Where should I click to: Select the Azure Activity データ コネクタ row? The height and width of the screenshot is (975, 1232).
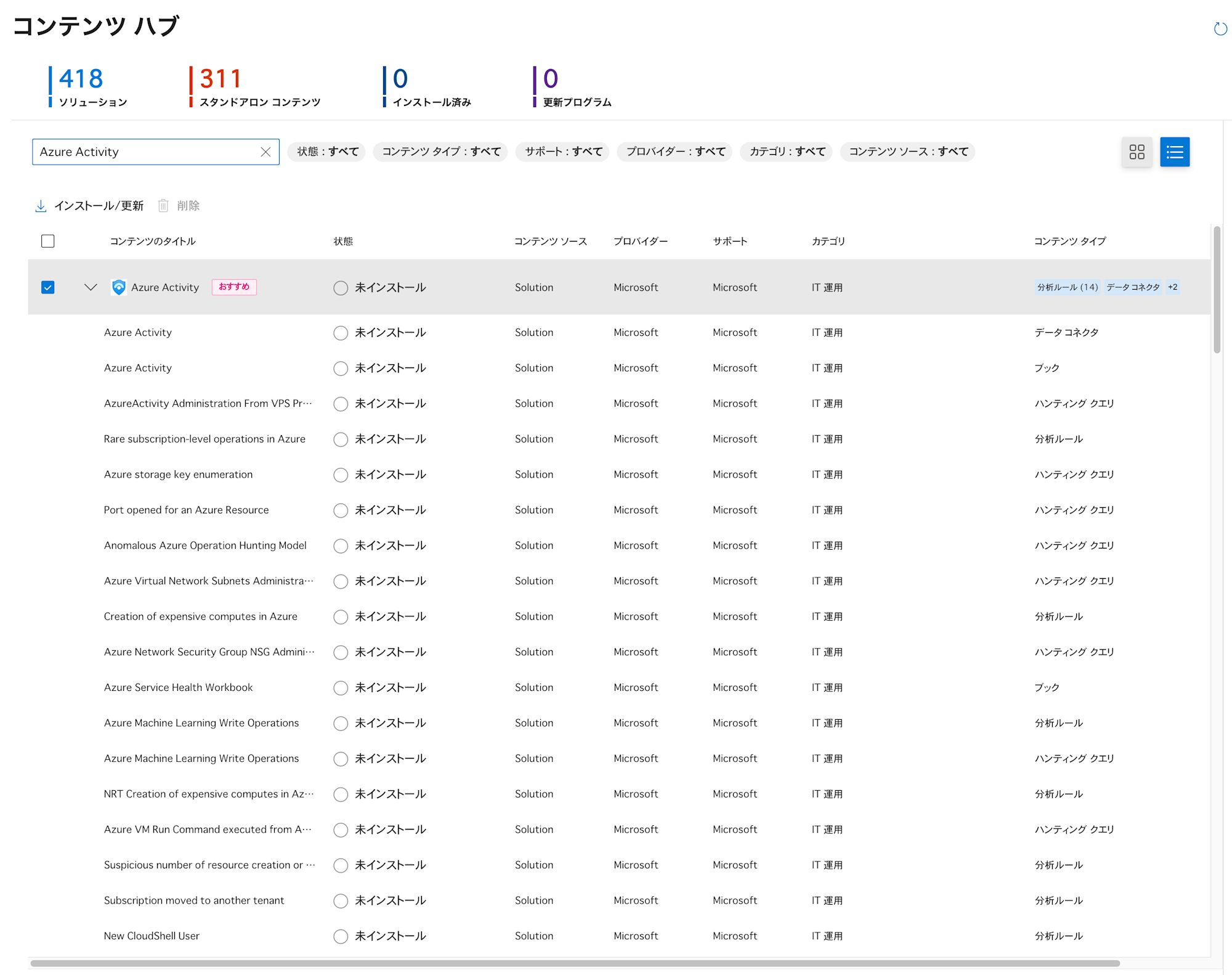tap(619, 333)
